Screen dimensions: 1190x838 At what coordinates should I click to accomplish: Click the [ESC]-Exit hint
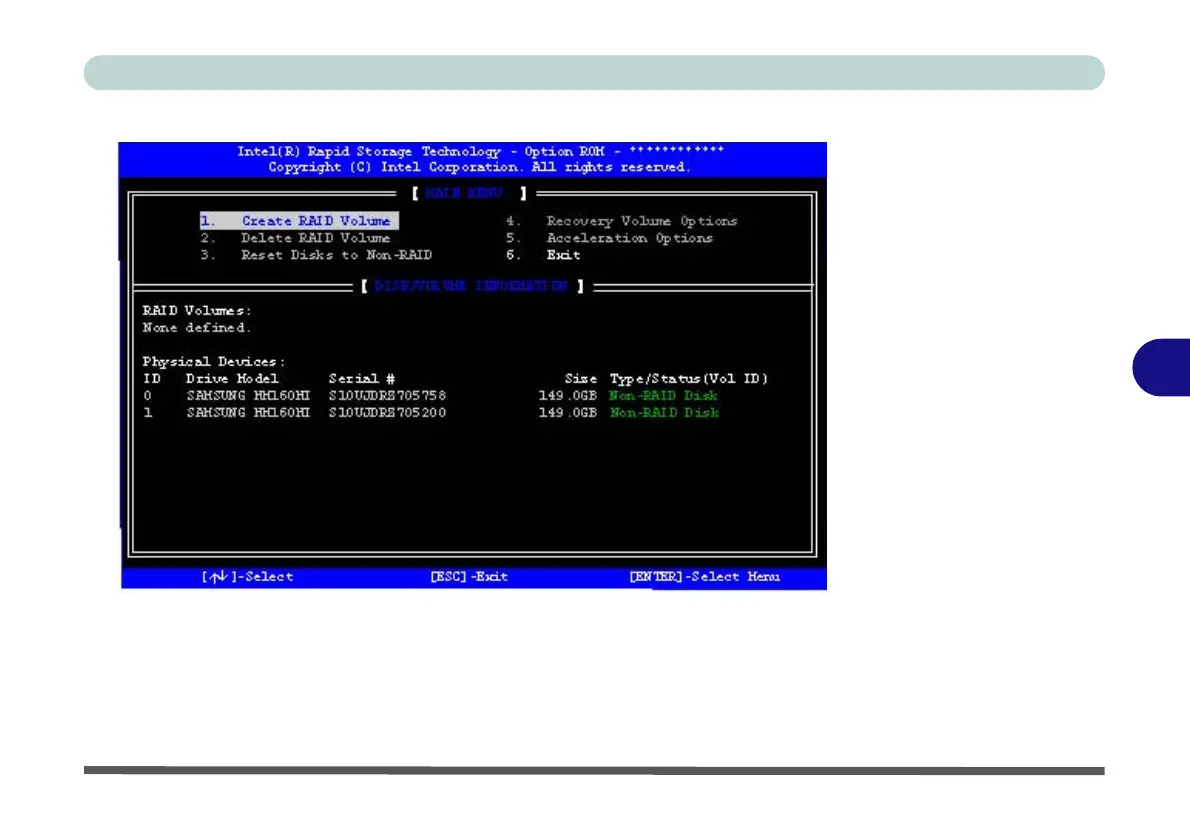(469, 577)
